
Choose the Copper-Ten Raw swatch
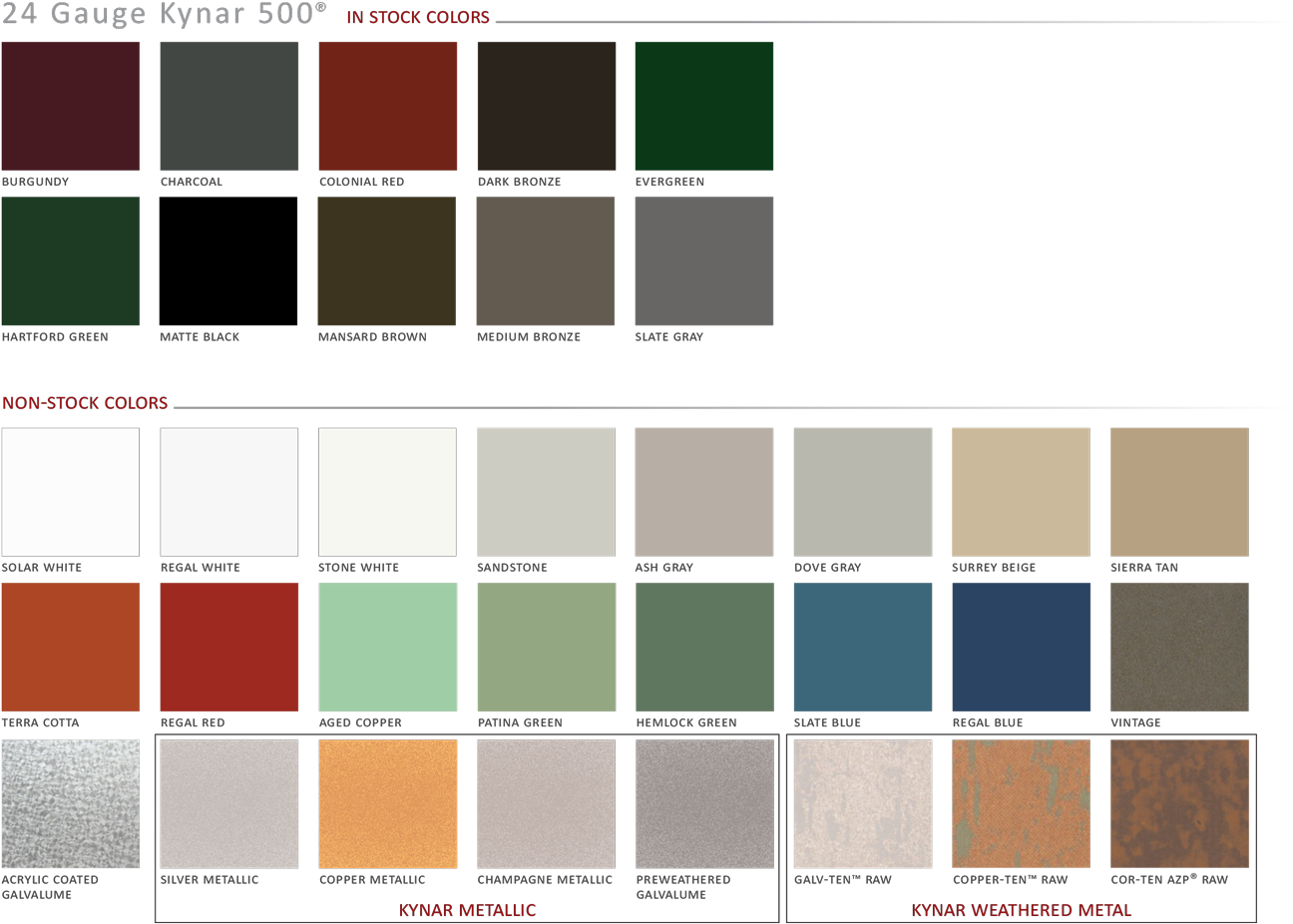(x=1022, y=804)
